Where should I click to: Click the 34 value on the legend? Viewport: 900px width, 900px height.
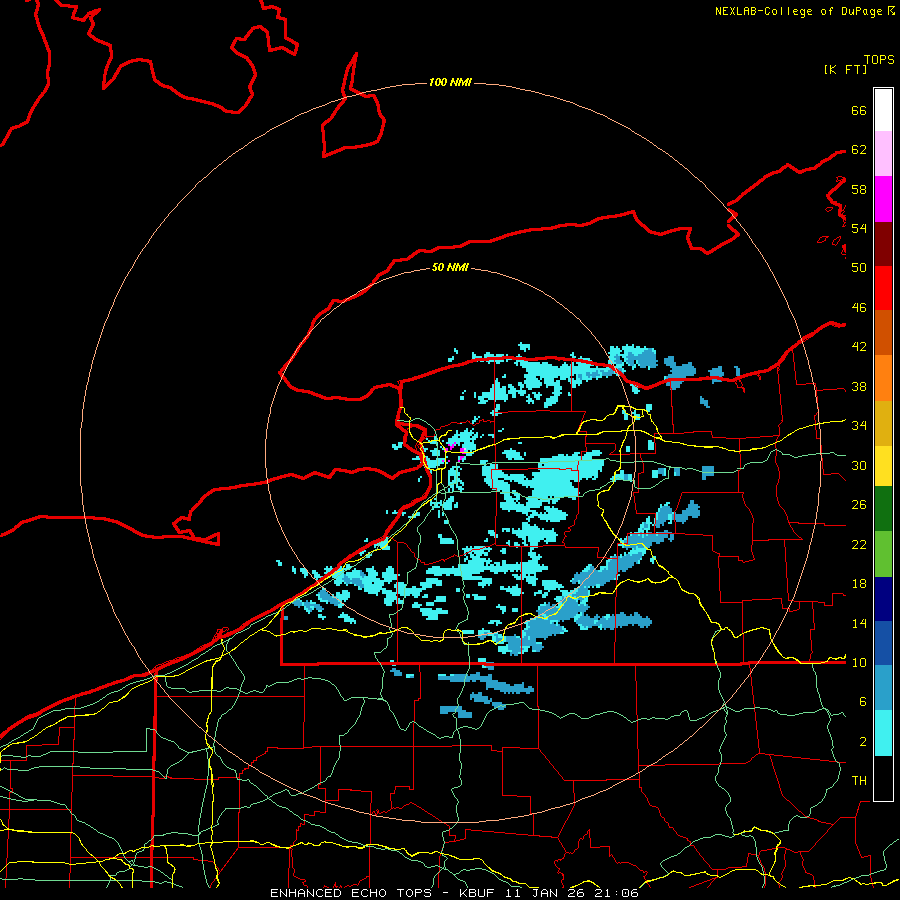(x=859, y=426)
